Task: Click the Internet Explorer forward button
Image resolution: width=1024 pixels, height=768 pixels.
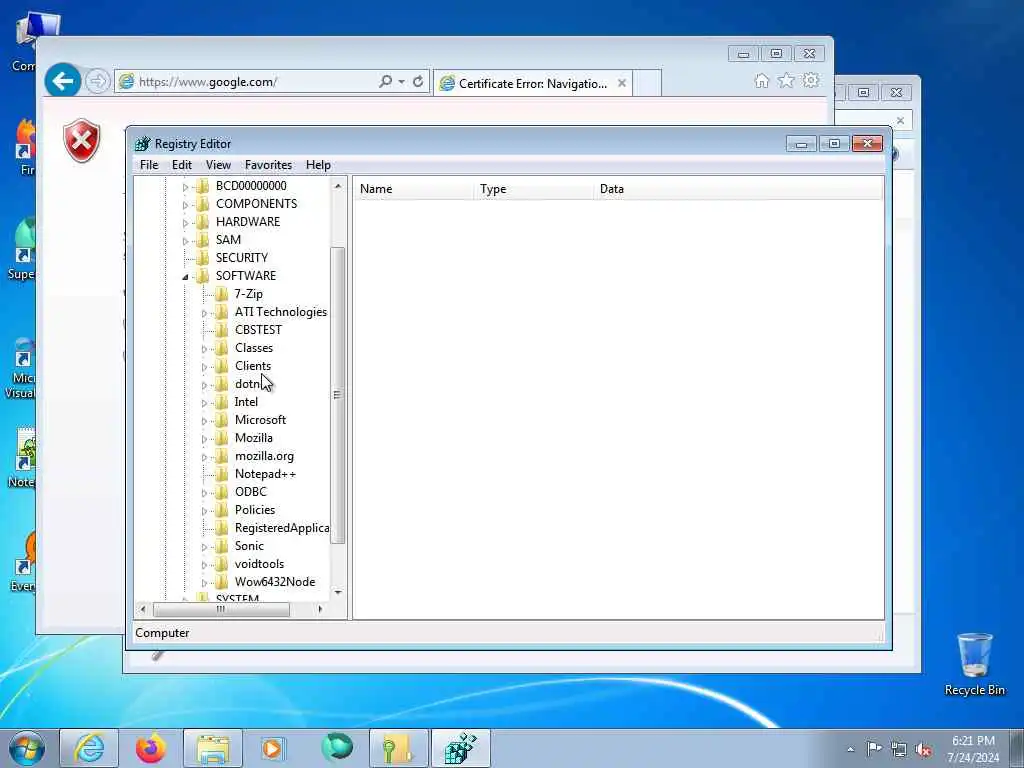Action: 97,82
